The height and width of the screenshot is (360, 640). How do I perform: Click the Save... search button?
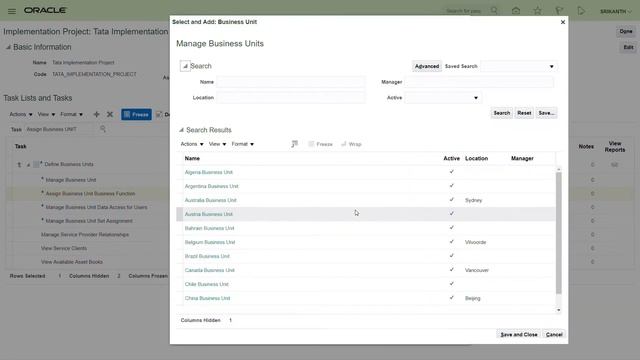tap(546, 113)
